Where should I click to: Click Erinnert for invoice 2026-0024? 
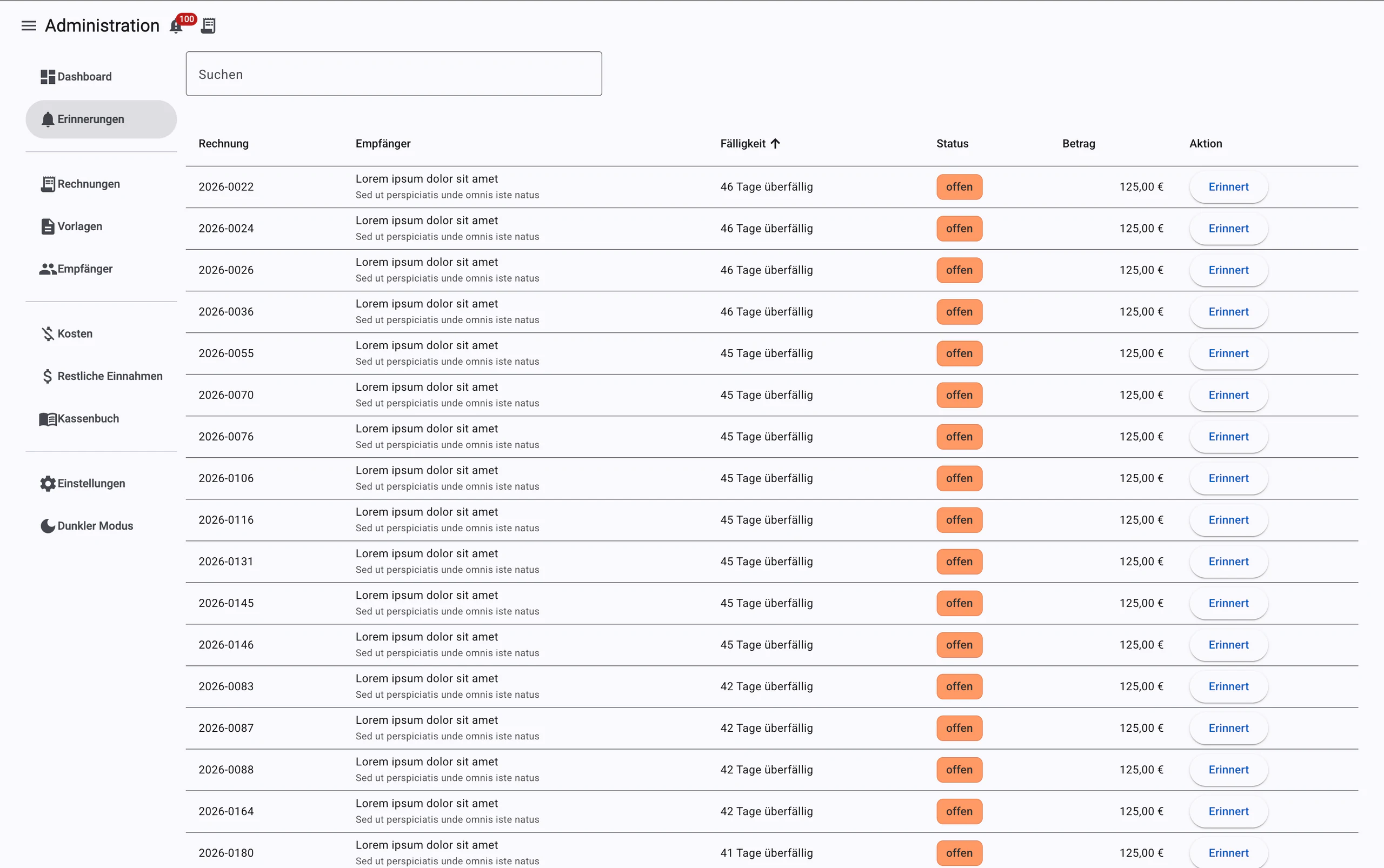pos(1228,229)
